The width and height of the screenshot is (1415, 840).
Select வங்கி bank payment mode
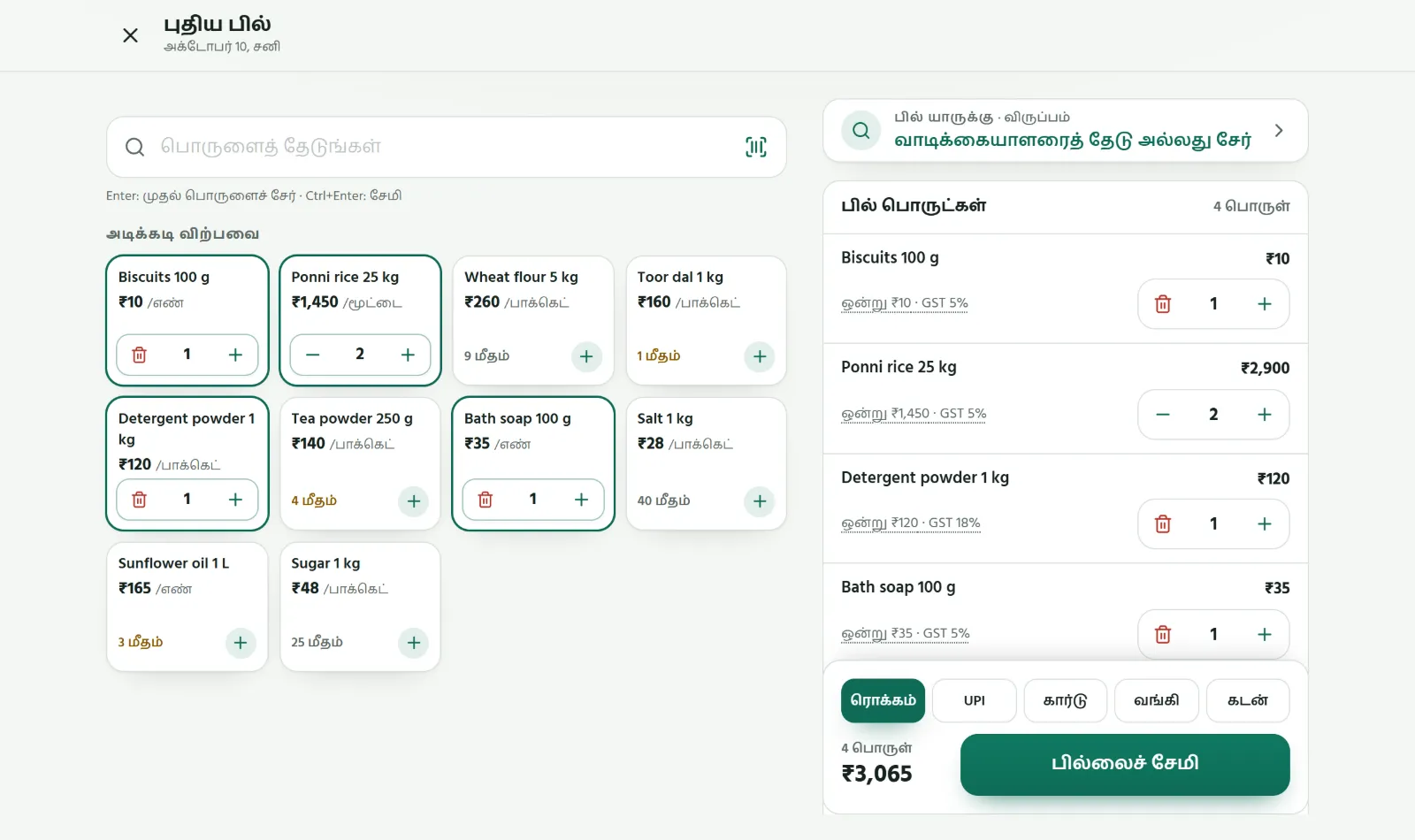click(1157, 700)
